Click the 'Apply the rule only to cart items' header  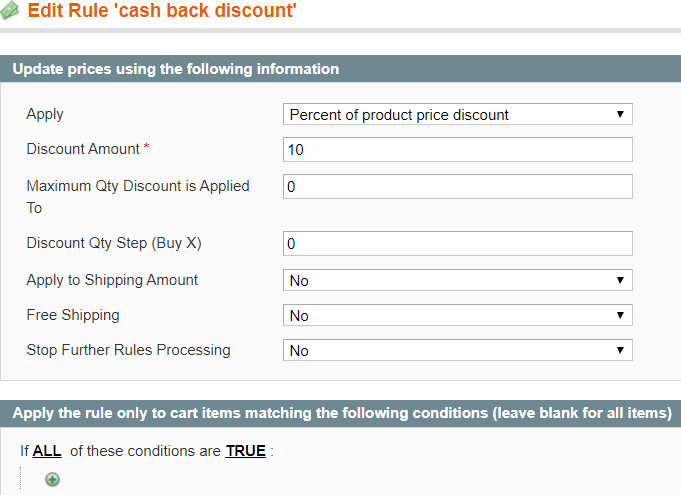341,412
